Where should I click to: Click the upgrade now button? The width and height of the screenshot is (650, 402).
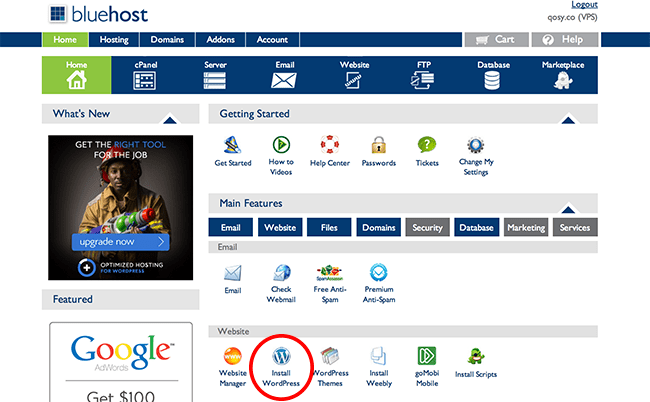121,242
